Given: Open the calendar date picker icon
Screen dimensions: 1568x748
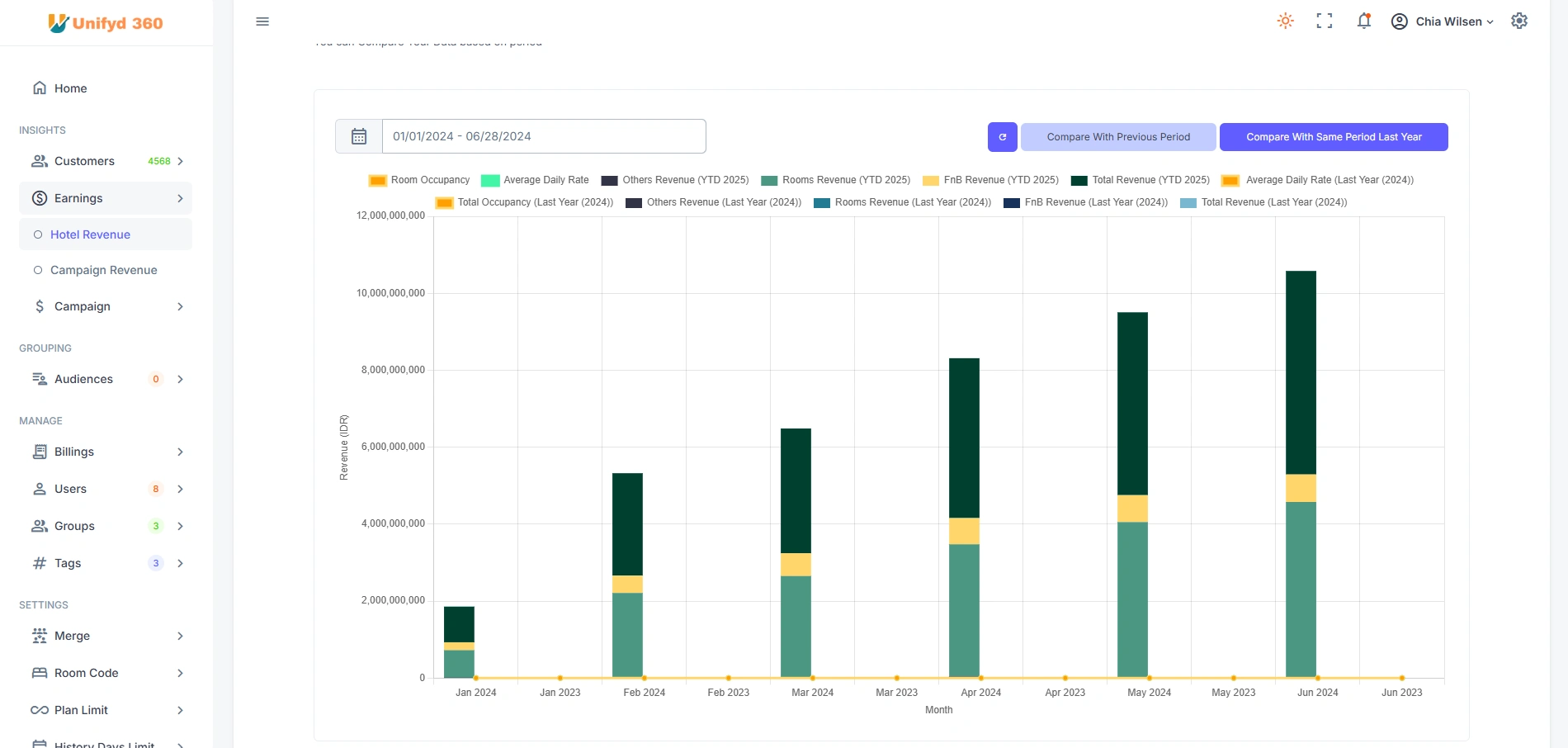Looking at the screenshot, I should [x=359, y=136].
